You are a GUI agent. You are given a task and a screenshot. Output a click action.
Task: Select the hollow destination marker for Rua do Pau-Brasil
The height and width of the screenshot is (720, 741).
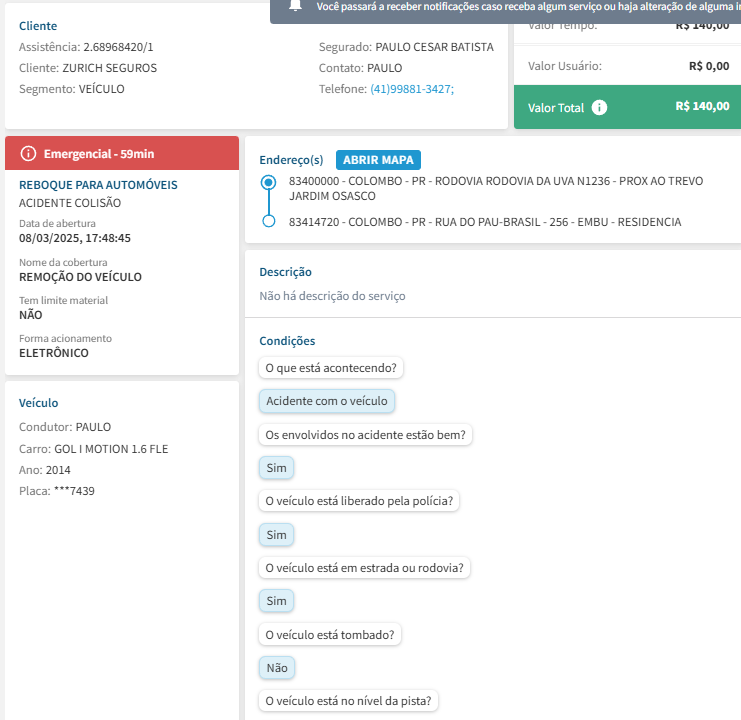[268, 222]
